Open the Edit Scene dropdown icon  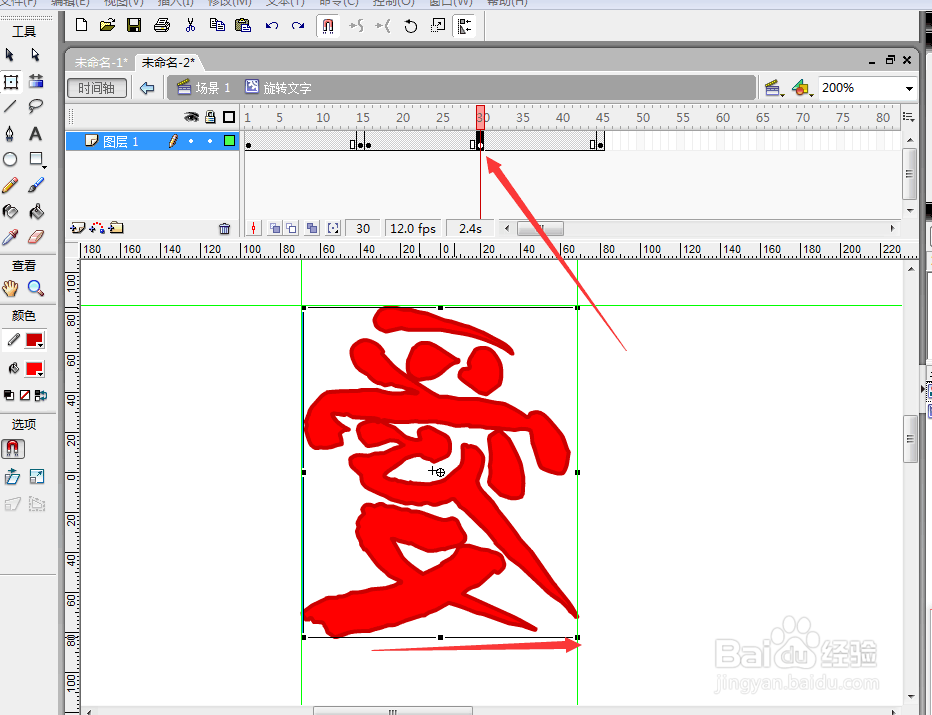tap(773, 88)
